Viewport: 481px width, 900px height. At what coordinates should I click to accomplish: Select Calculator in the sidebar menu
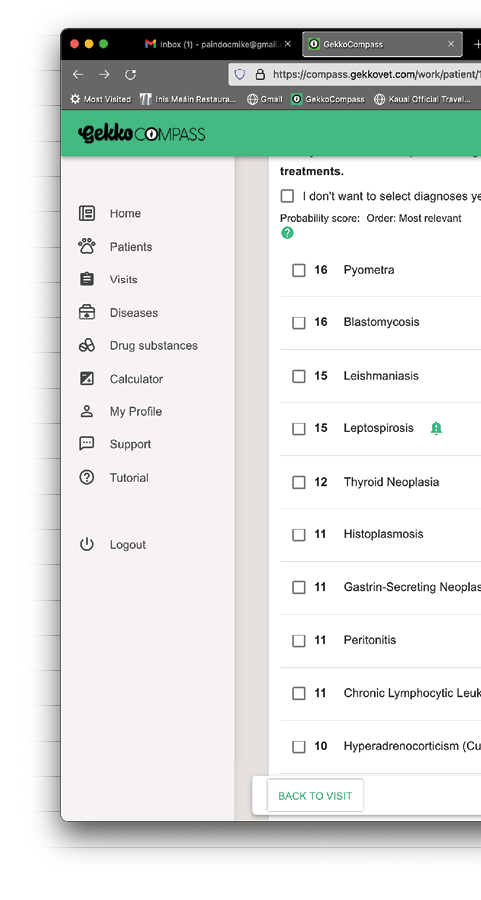[x=136, y=379]
